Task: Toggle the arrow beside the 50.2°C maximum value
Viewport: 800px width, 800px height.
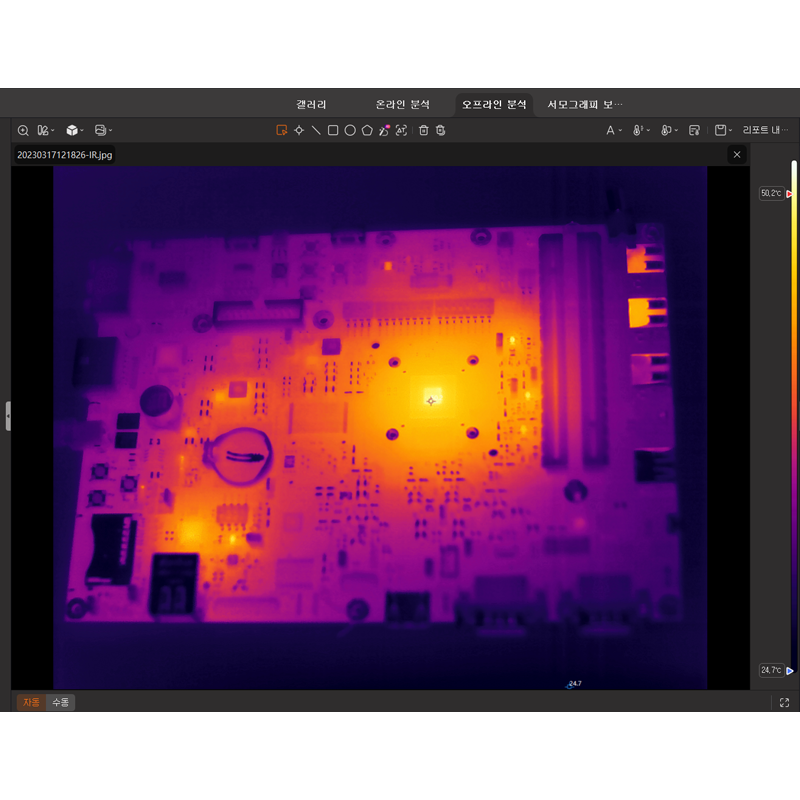Action: pos(791,193)
